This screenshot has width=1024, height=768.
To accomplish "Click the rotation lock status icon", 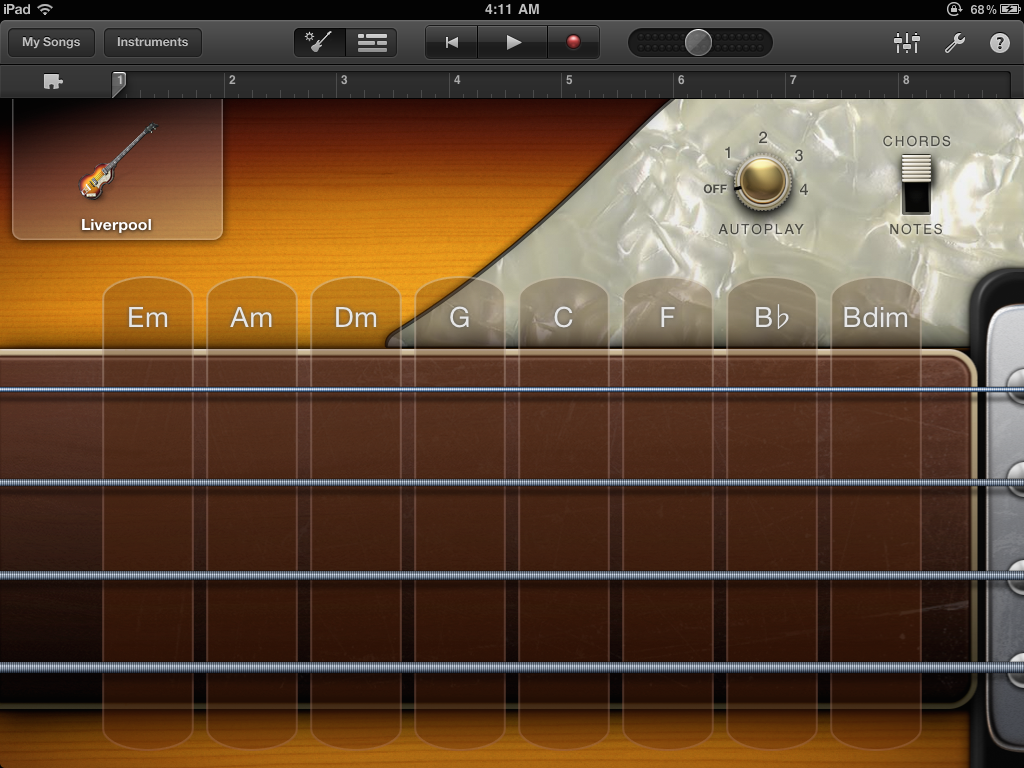I will coord(954,9).
